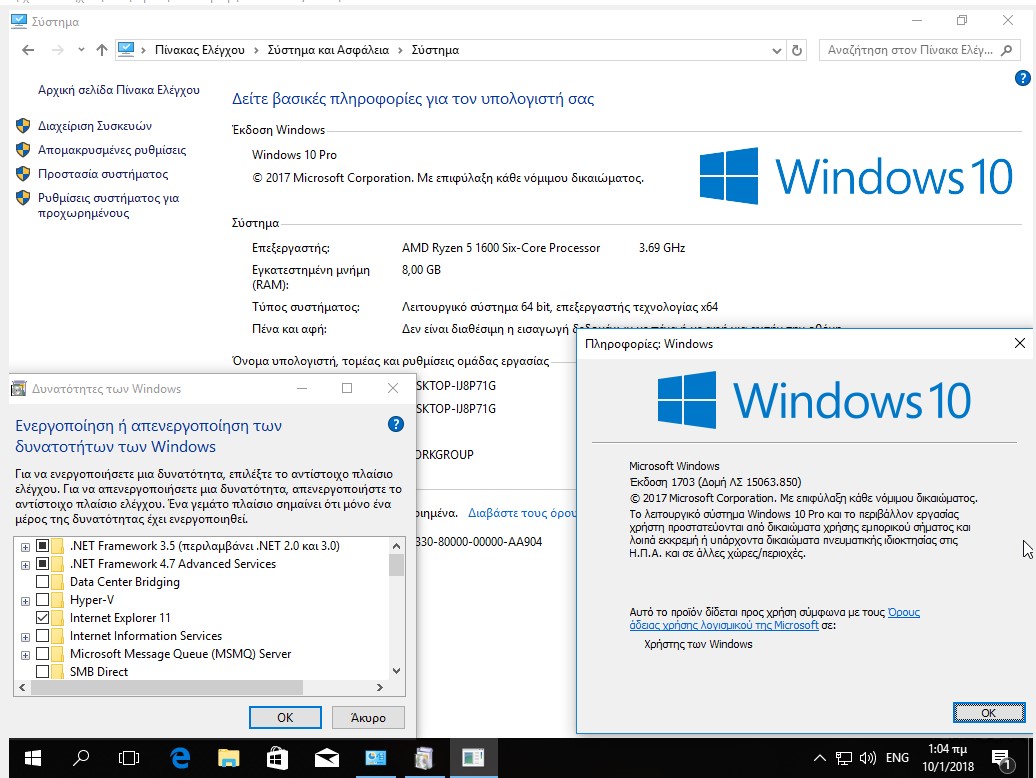The width and height of the screenshot is (1036, 778).
Task: Click OK in Πληροφορίες: Windows dialog
Action: pyautogui.click(x=988, y=713)
